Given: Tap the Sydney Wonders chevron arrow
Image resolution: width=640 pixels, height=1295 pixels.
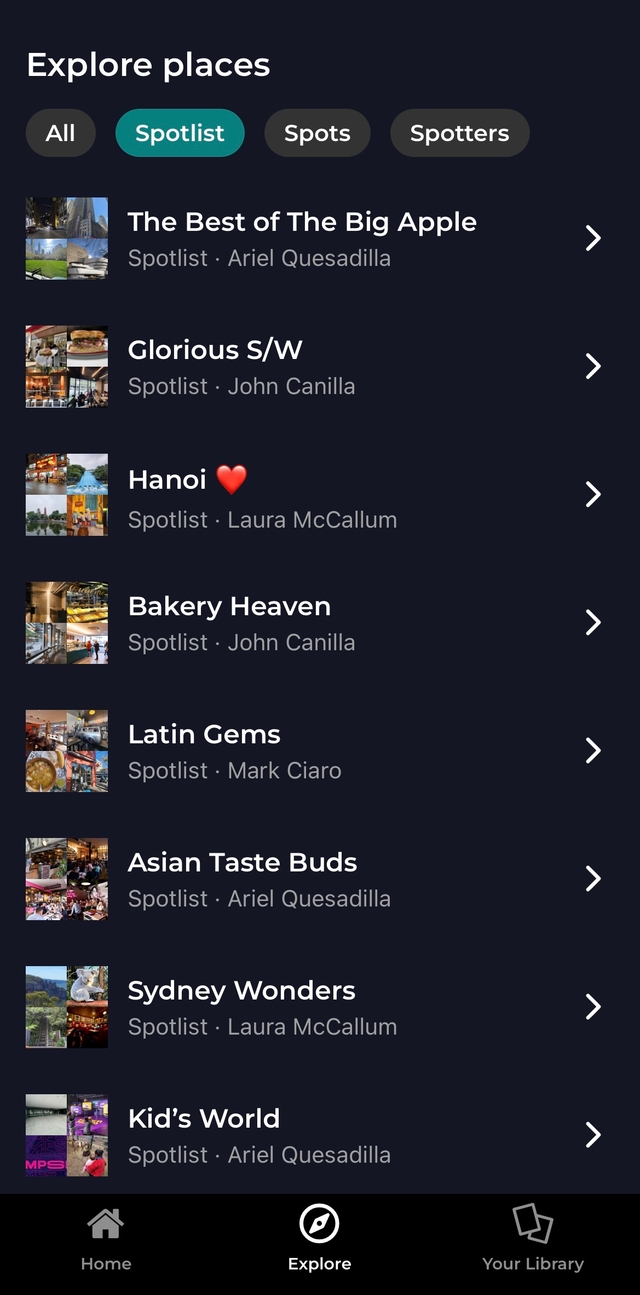Looking at the screenshot, I should pyautogui.click(x=593, y=1006).
